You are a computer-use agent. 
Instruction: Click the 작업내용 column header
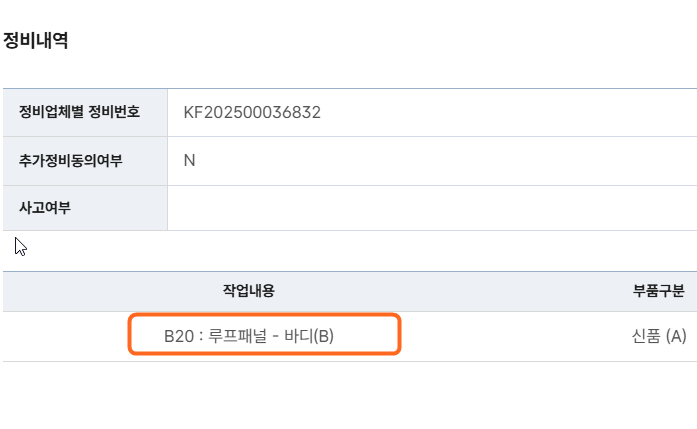coord(248,291)
